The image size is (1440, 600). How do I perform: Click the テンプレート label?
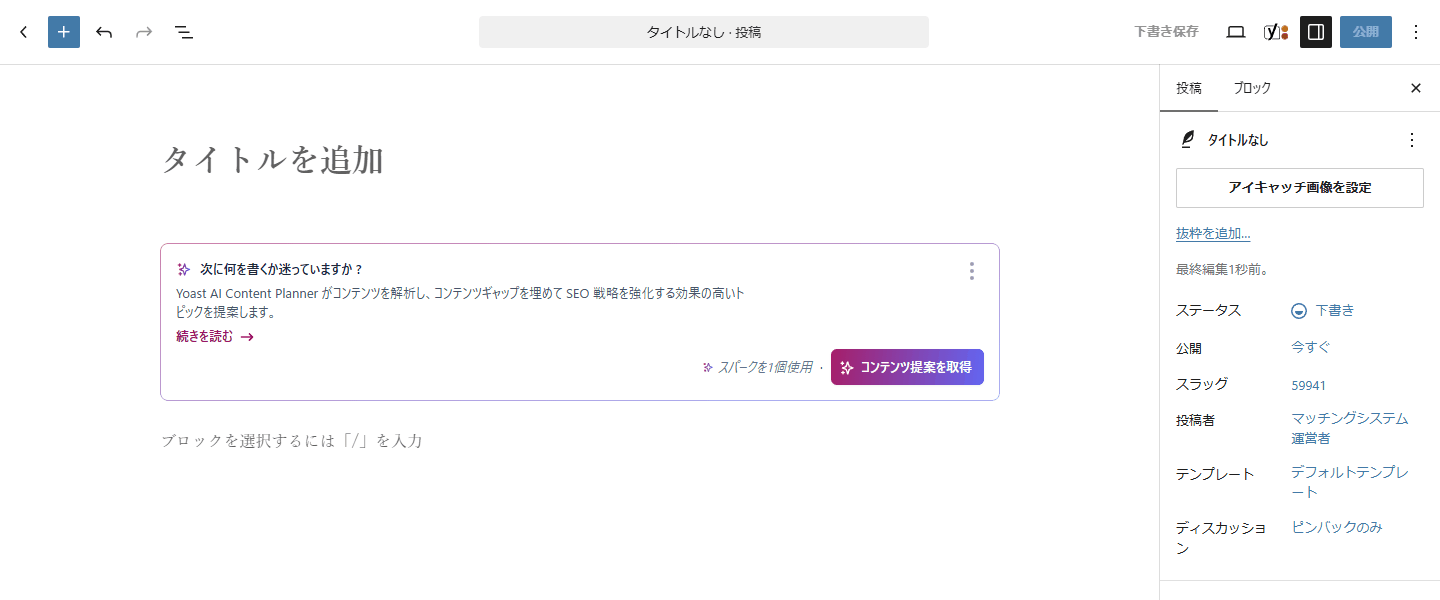(1215, 474)
